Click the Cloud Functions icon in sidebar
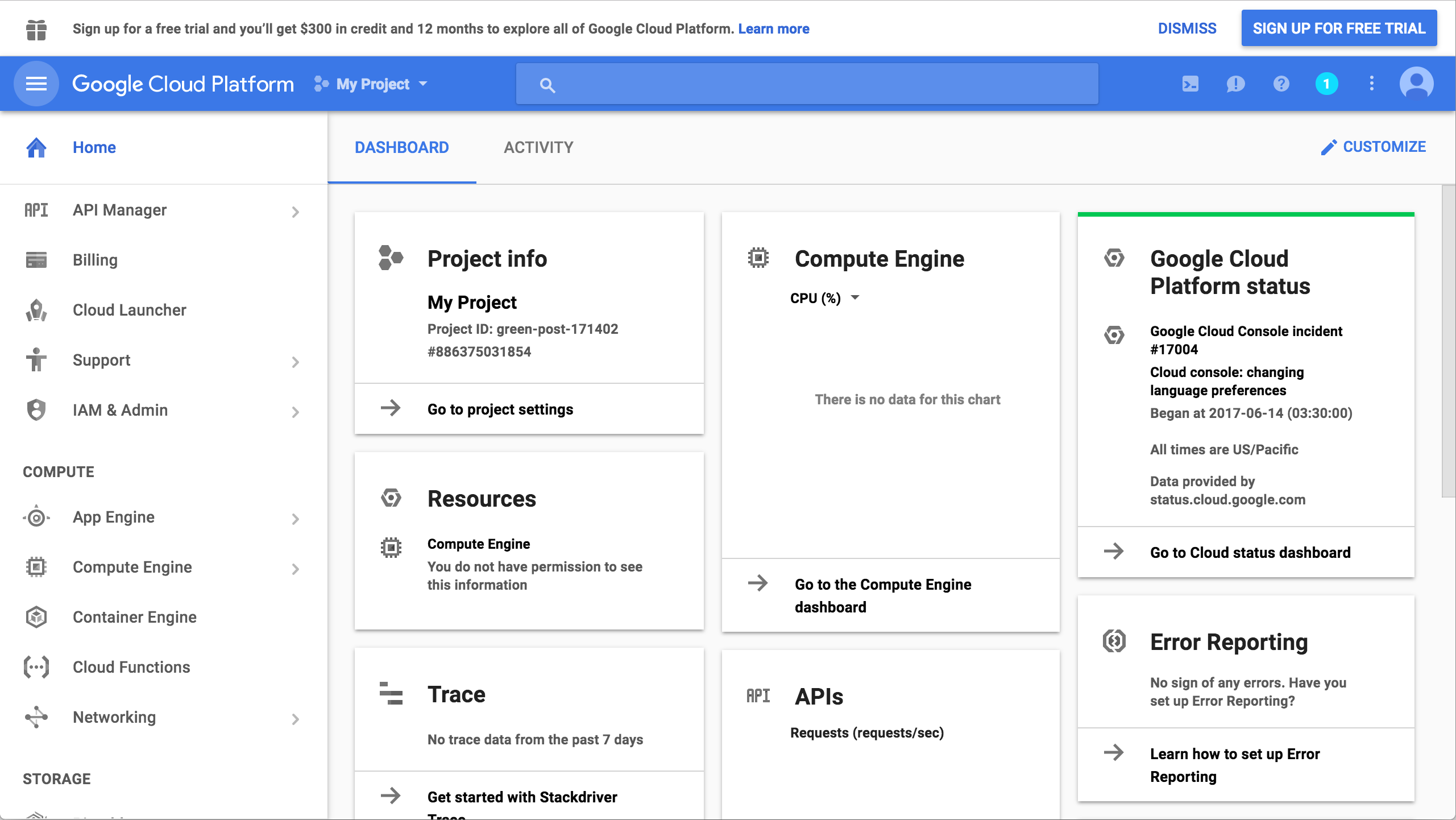The width and height of the screenshot is (1456, 820). click(36, 667)
